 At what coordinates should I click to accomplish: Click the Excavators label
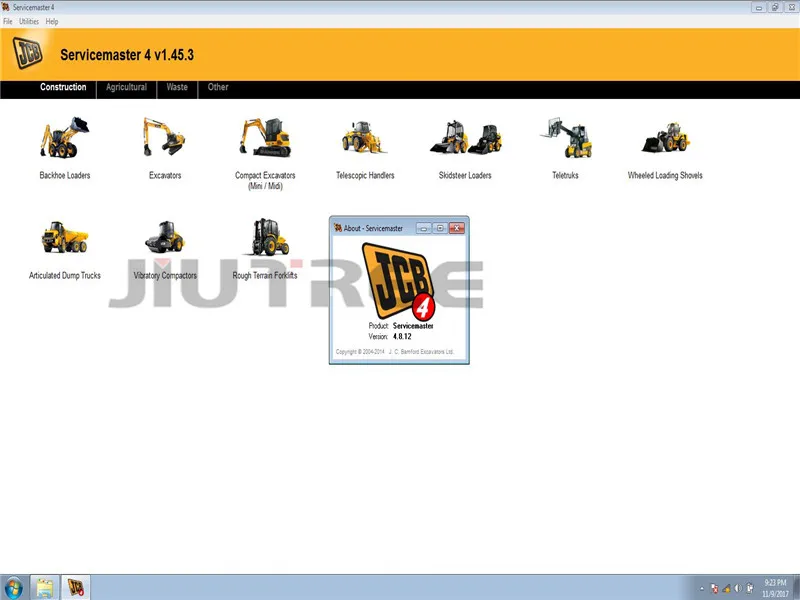165,176
